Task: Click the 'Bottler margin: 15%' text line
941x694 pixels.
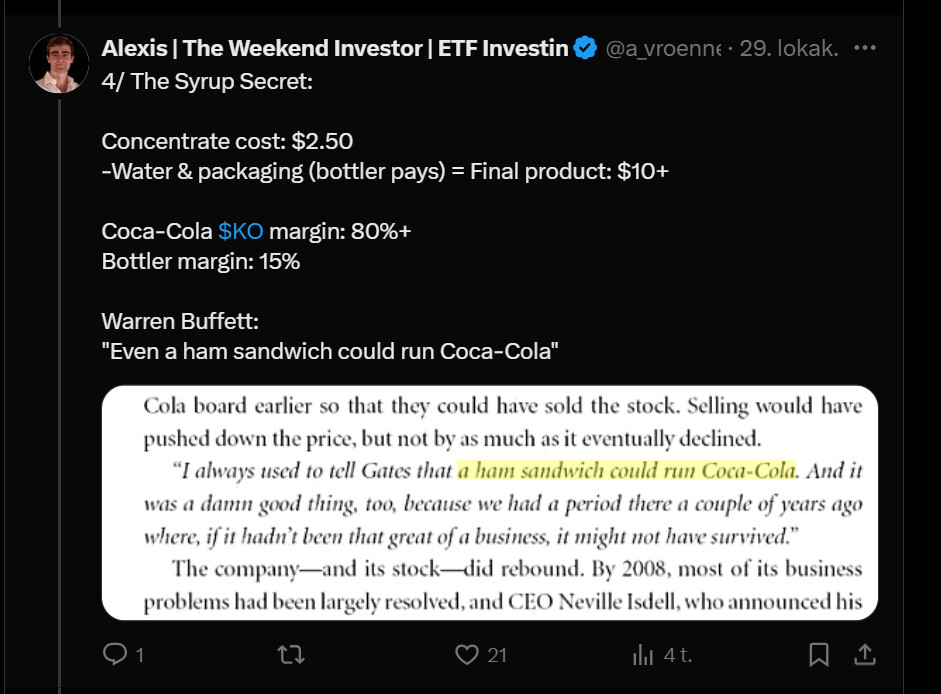Action: point(201,261)
